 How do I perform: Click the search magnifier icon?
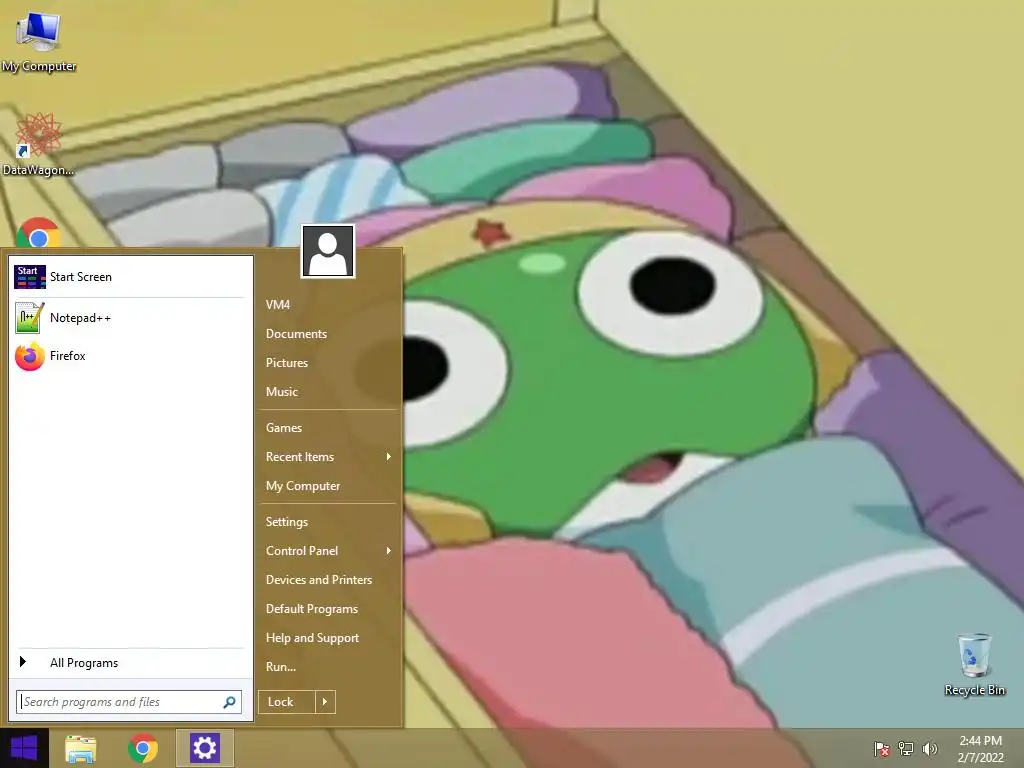click(x=229, y=702)
